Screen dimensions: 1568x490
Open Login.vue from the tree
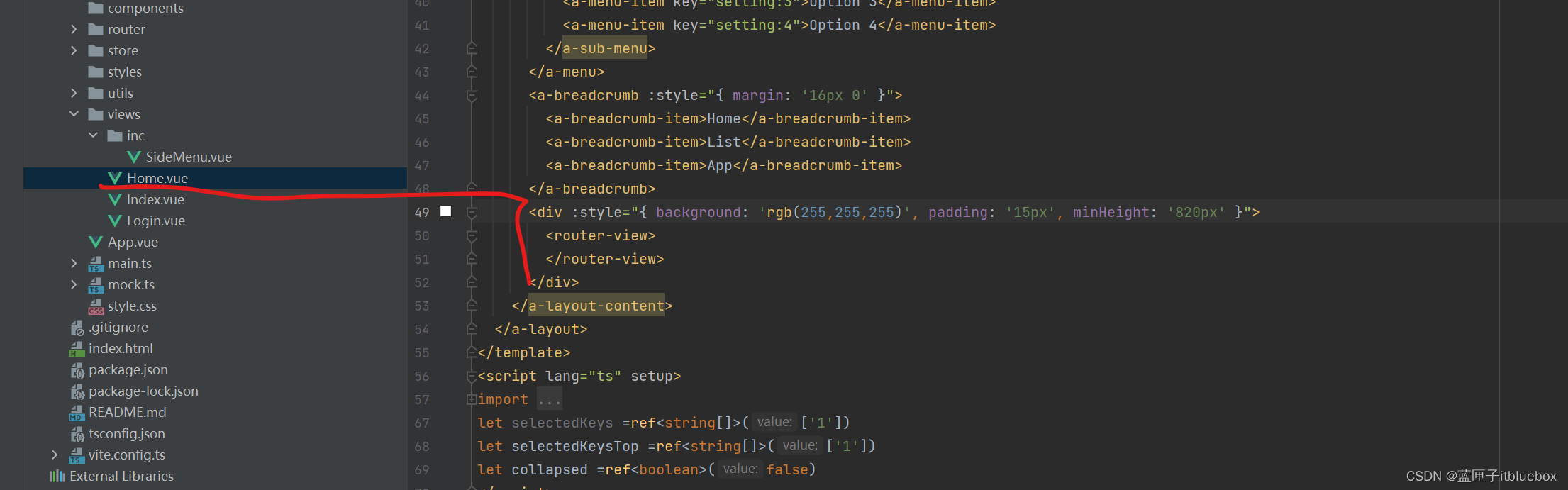coord(156,221)
